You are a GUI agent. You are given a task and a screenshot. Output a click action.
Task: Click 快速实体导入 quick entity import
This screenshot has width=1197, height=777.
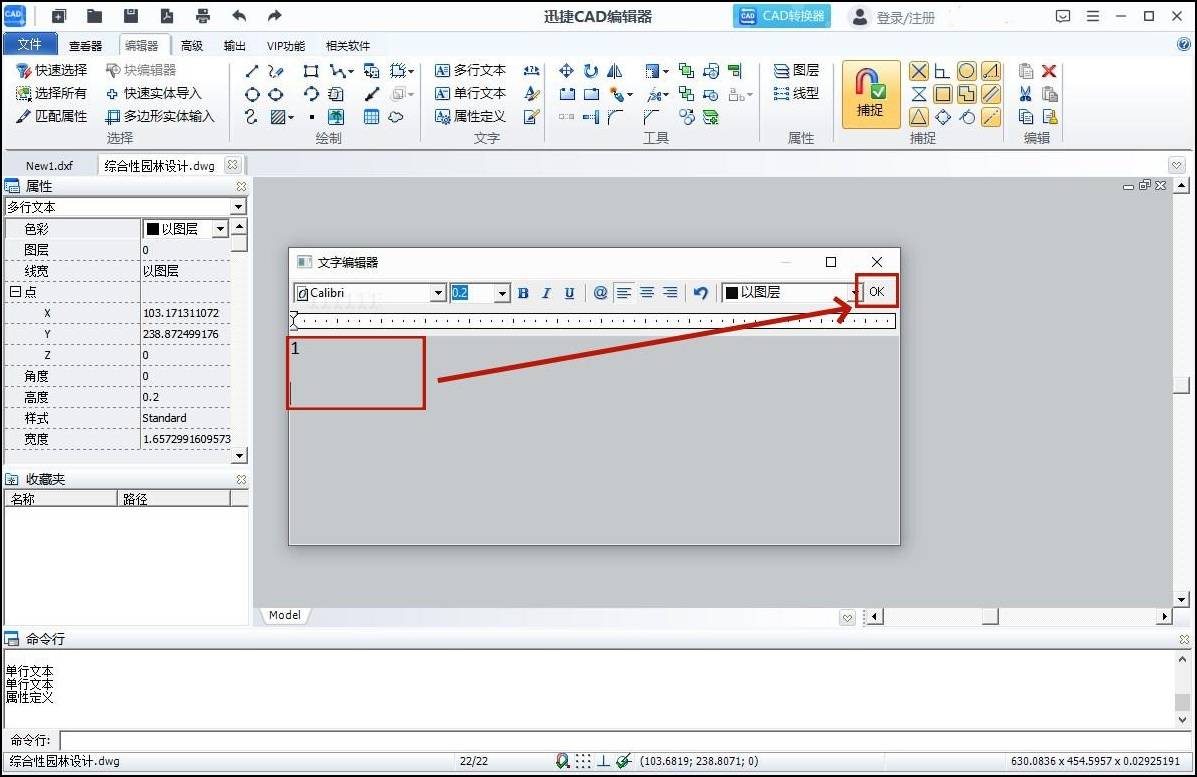pyautogui.click(x=153, y=93)
